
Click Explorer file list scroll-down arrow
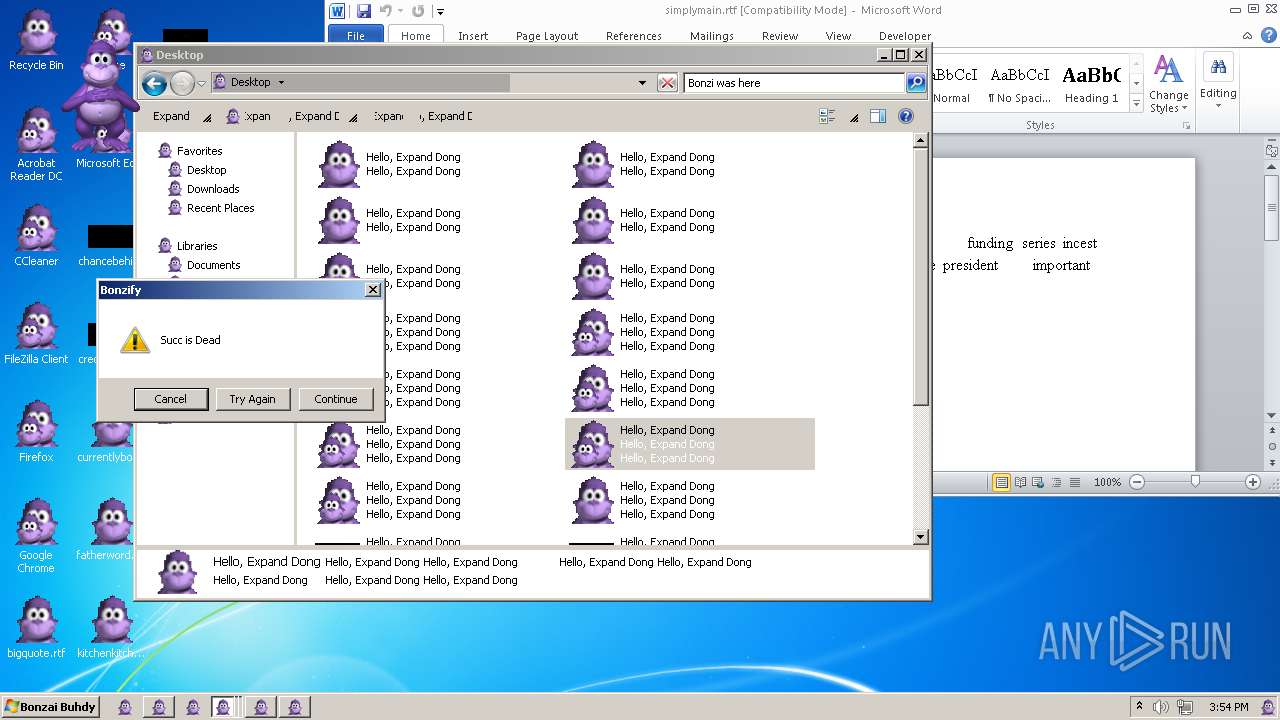921,537
